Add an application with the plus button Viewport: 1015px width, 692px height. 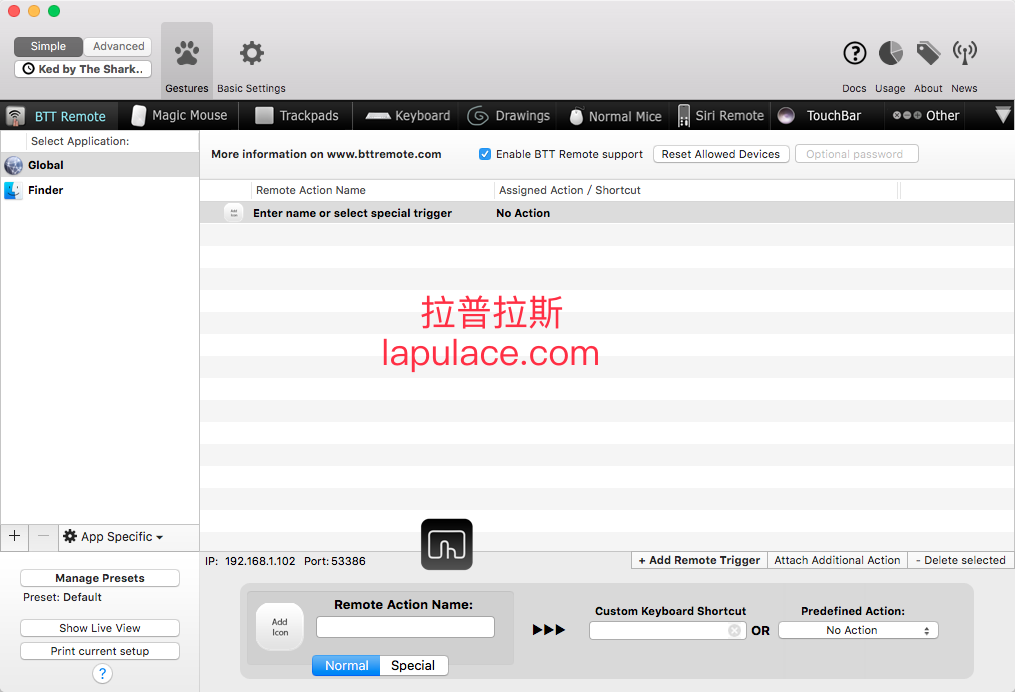(15, 536)
